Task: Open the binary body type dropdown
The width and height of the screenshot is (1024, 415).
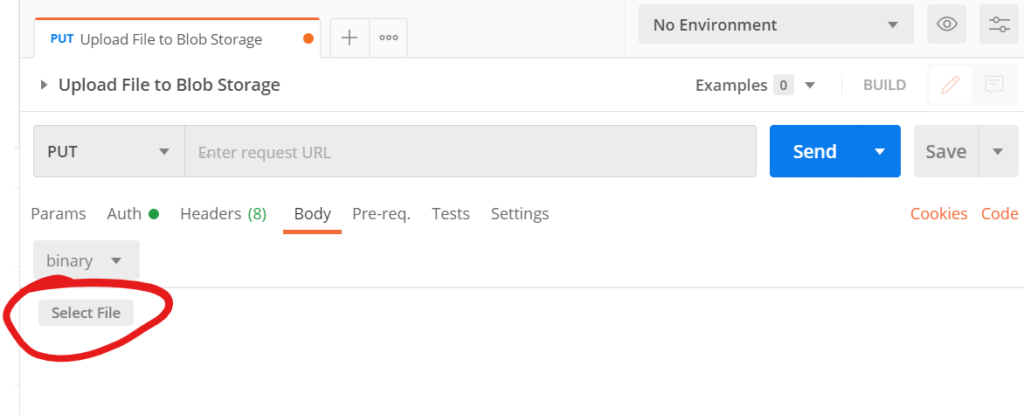Action: pyautogui.click(x=86, y=261)
